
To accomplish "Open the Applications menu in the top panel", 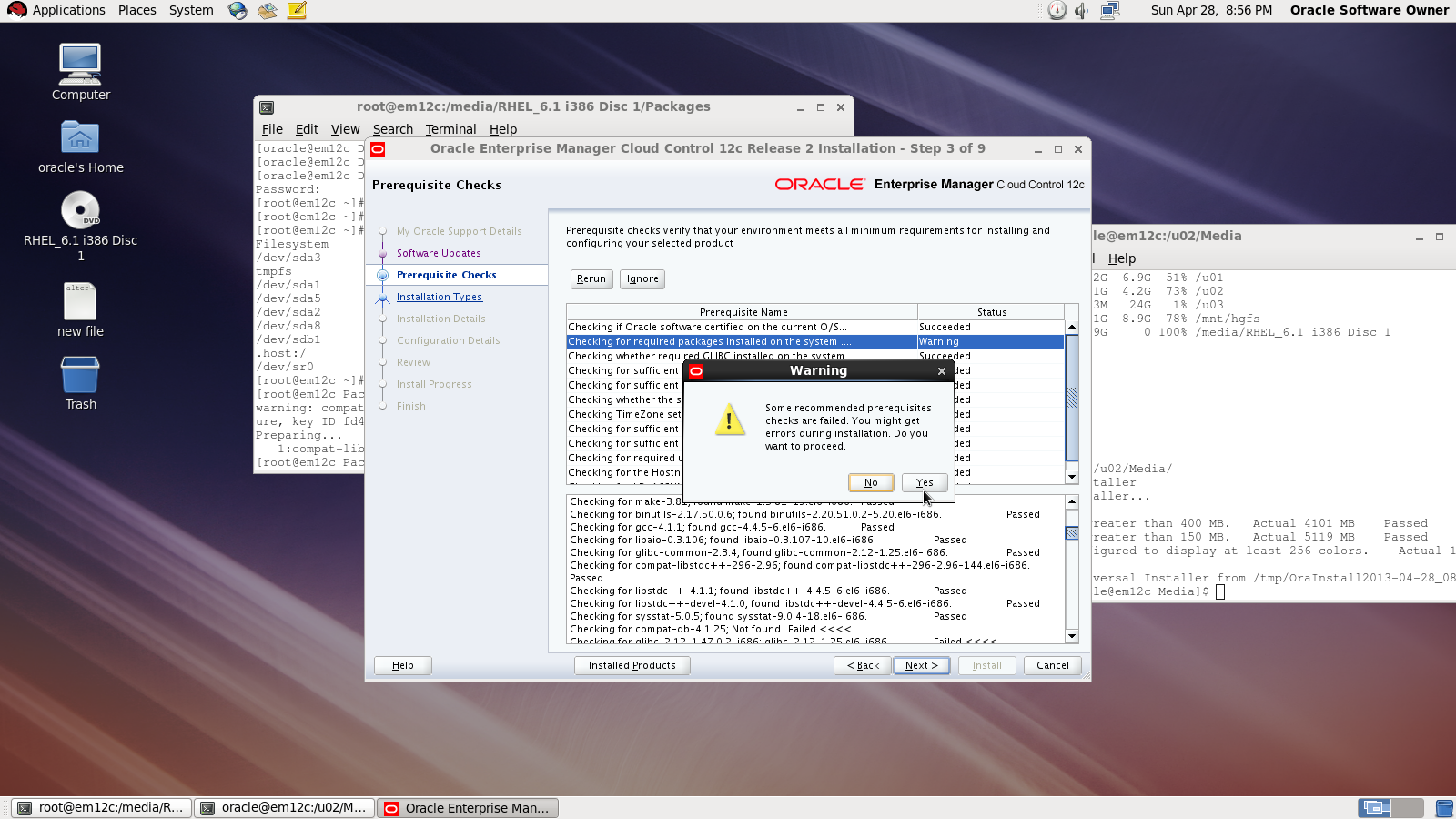I will point(57,10).
